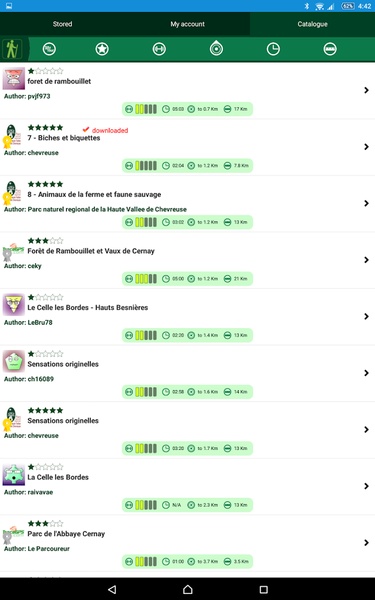Sort routes by length icon

coord(330,49)
